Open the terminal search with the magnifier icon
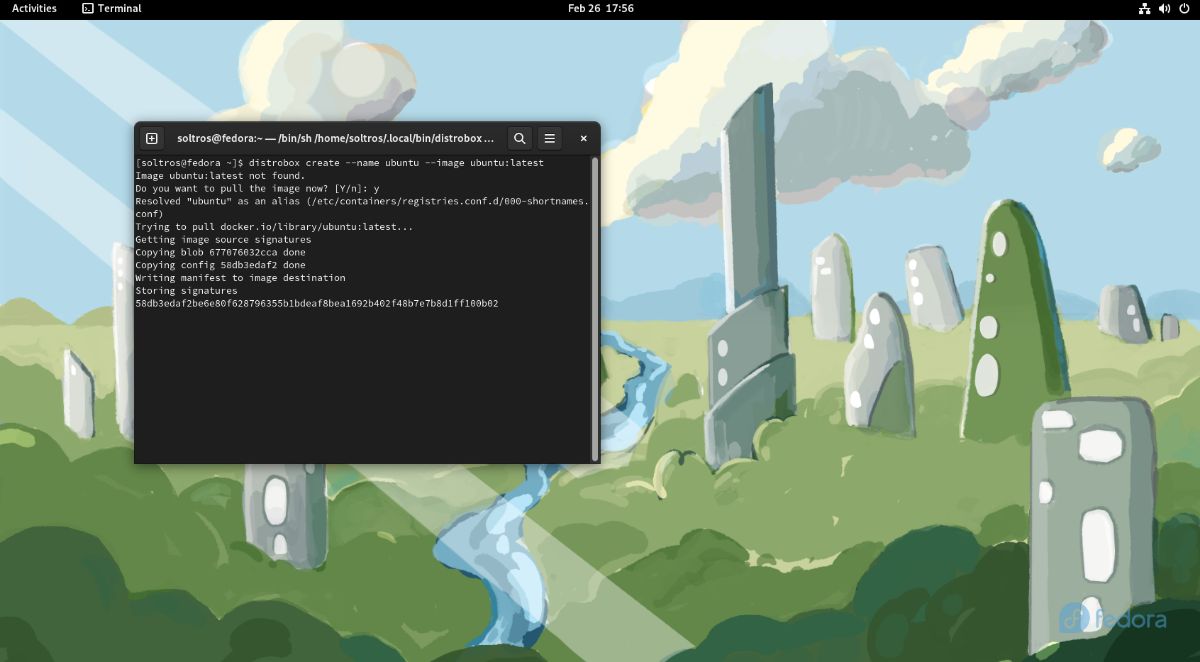Viewport: 1200px width, 662px height. [x=519, y=138]
